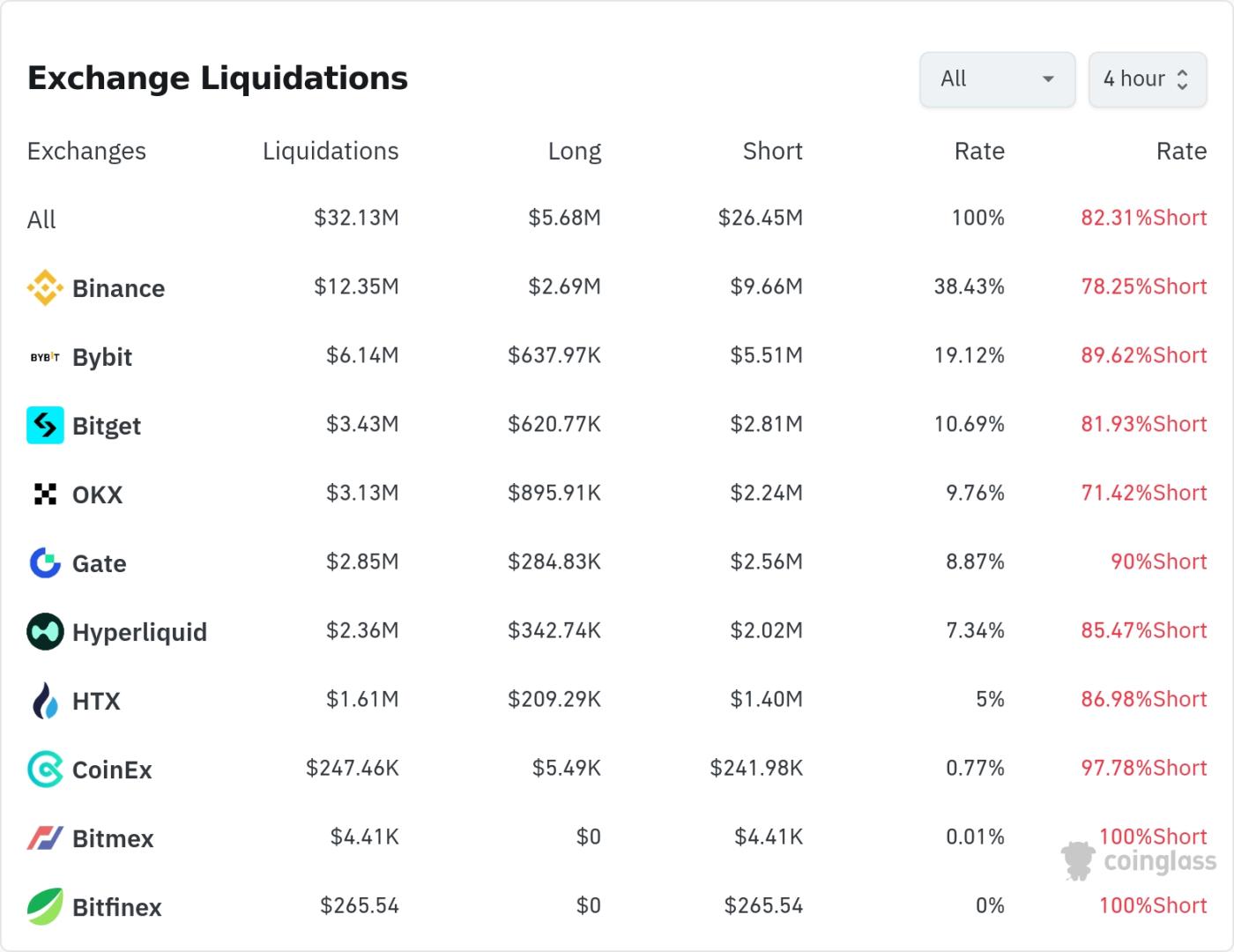Click the OKX checkered logo icon
This screenshot has width=1234, height=952.
click(45, 494)
